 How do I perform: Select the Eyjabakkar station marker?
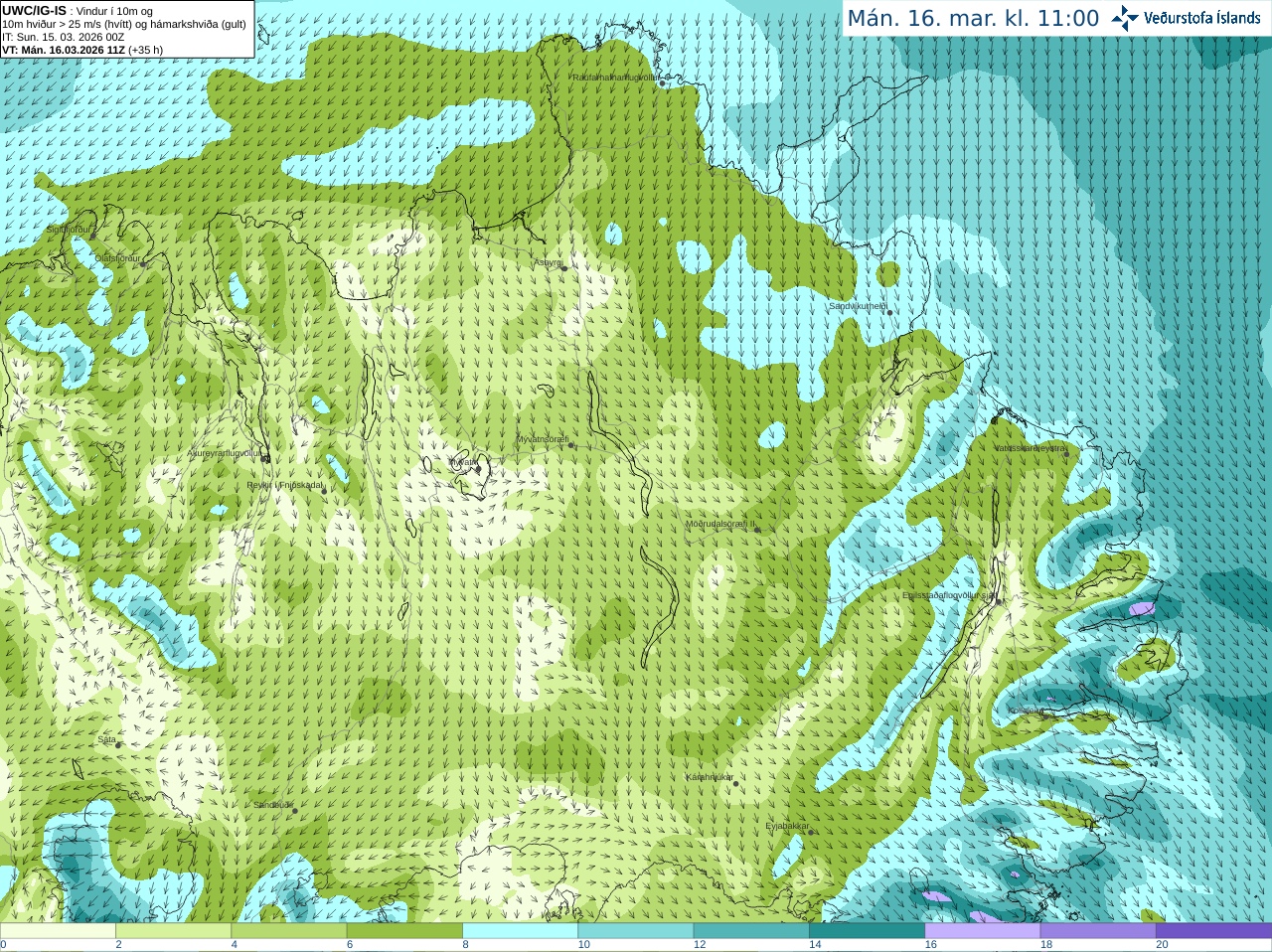[x=811, y=832]
